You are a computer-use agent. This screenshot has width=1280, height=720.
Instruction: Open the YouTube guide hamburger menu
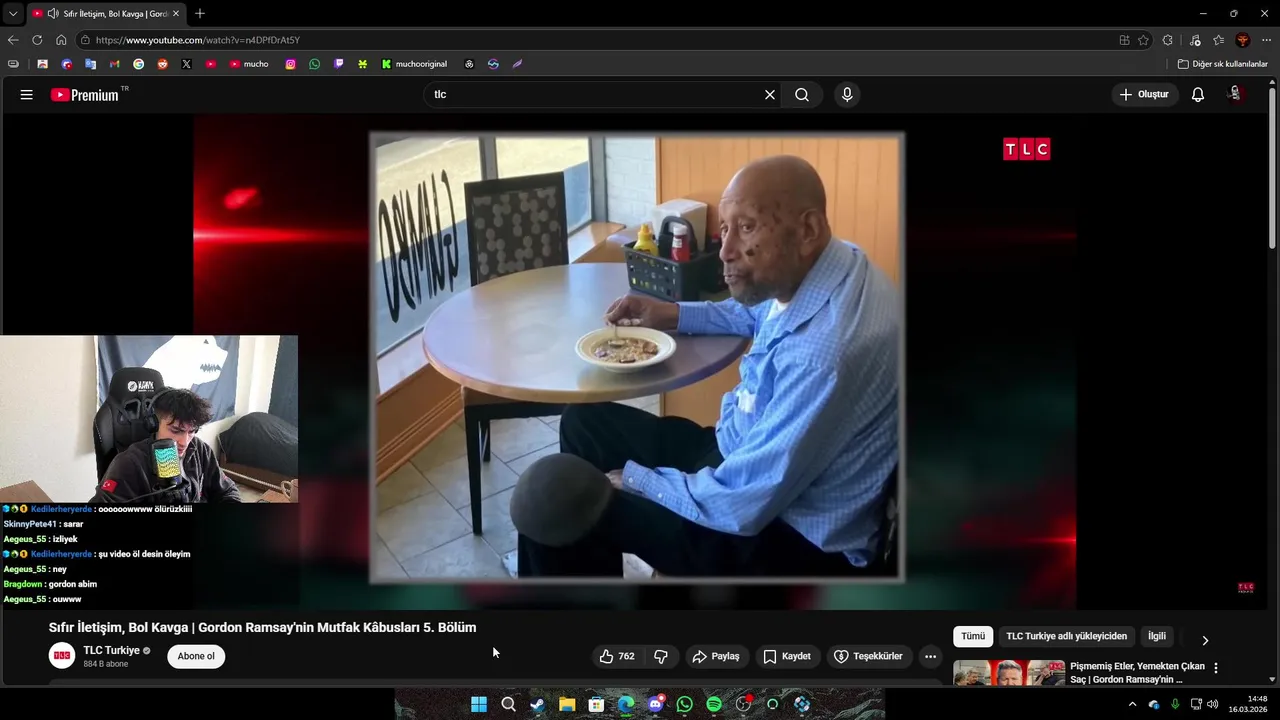(x=27, y=94)
